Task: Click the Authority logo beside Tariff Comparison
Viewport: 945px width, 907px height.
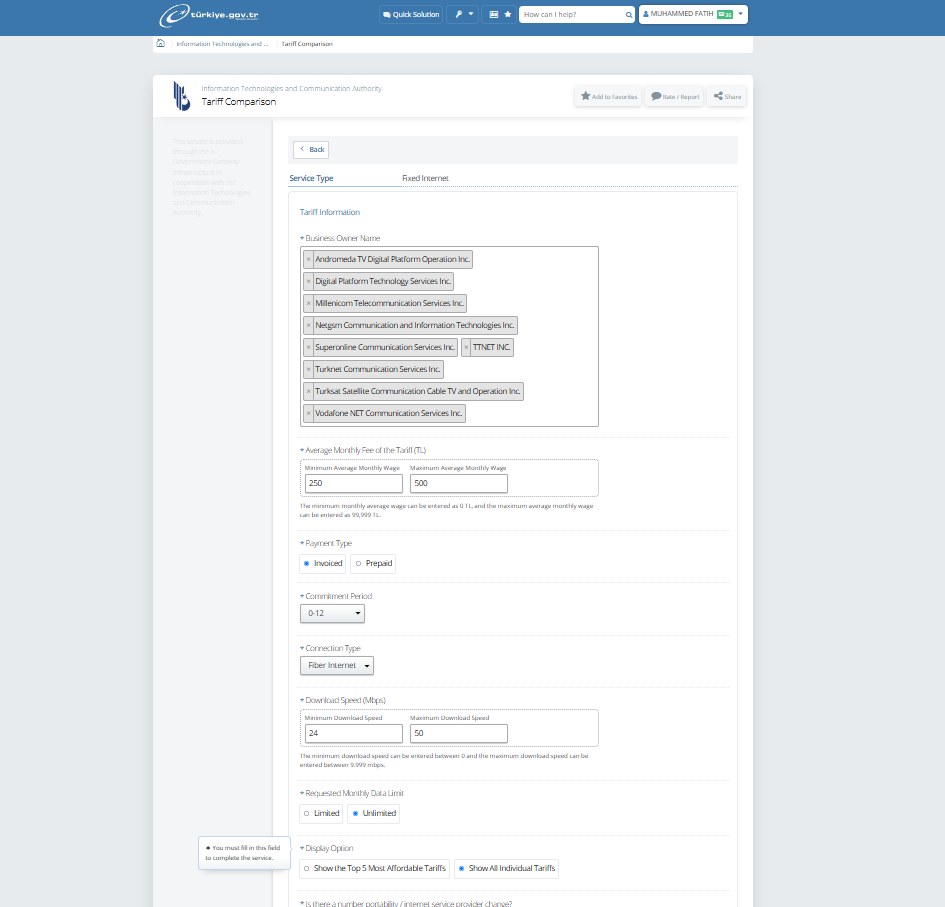Action: coord(181,96)
